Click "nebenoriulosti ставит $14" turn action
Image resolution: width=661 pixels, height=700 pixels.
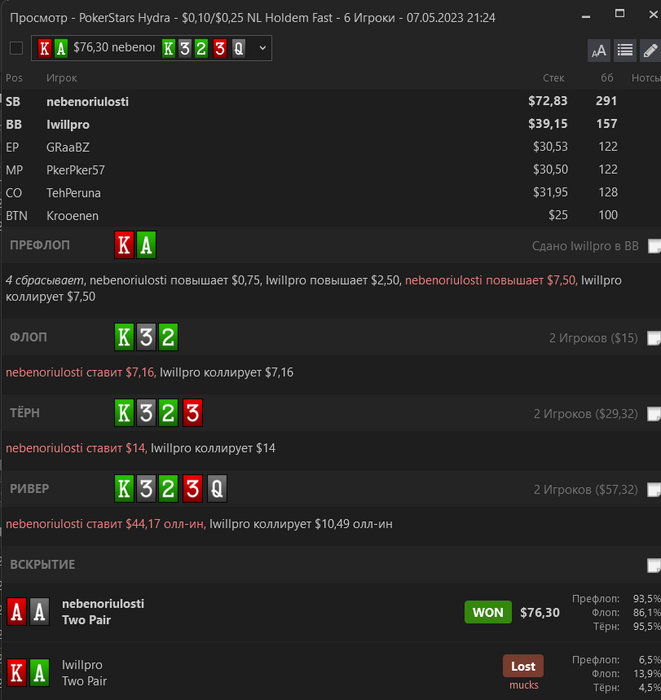coord(76,448)
